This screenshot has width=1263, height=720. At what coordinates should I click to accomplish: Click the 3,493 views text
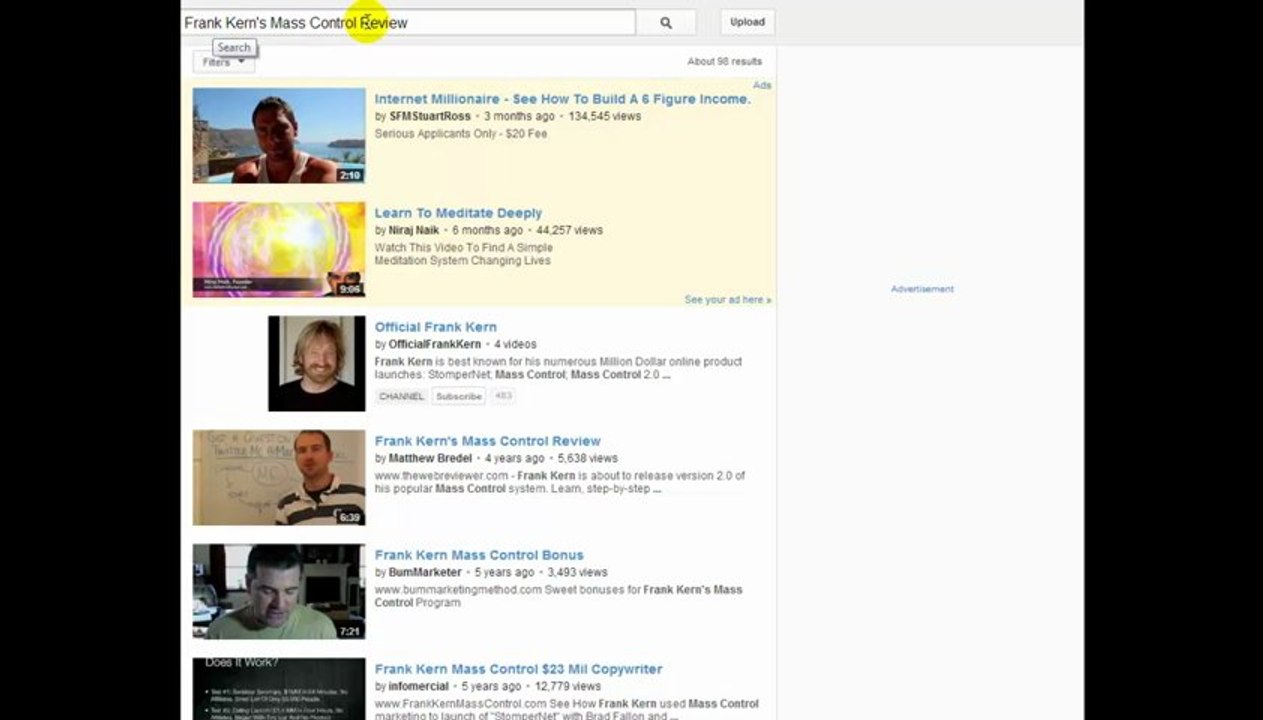click(x=577, y=572)
